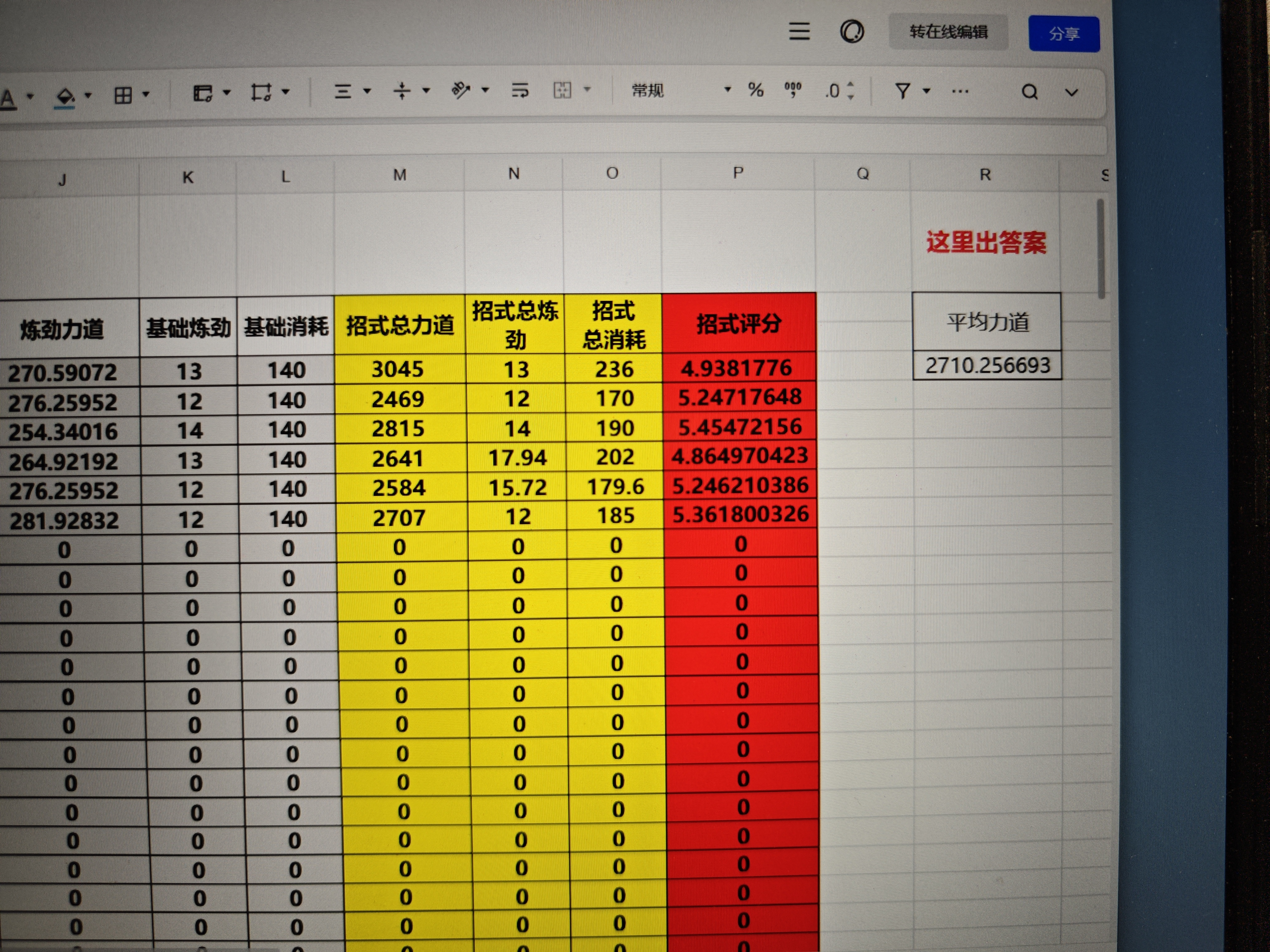Select the cell with 2710.256693
1270x952 pixels.
click(x=988, y=365)
